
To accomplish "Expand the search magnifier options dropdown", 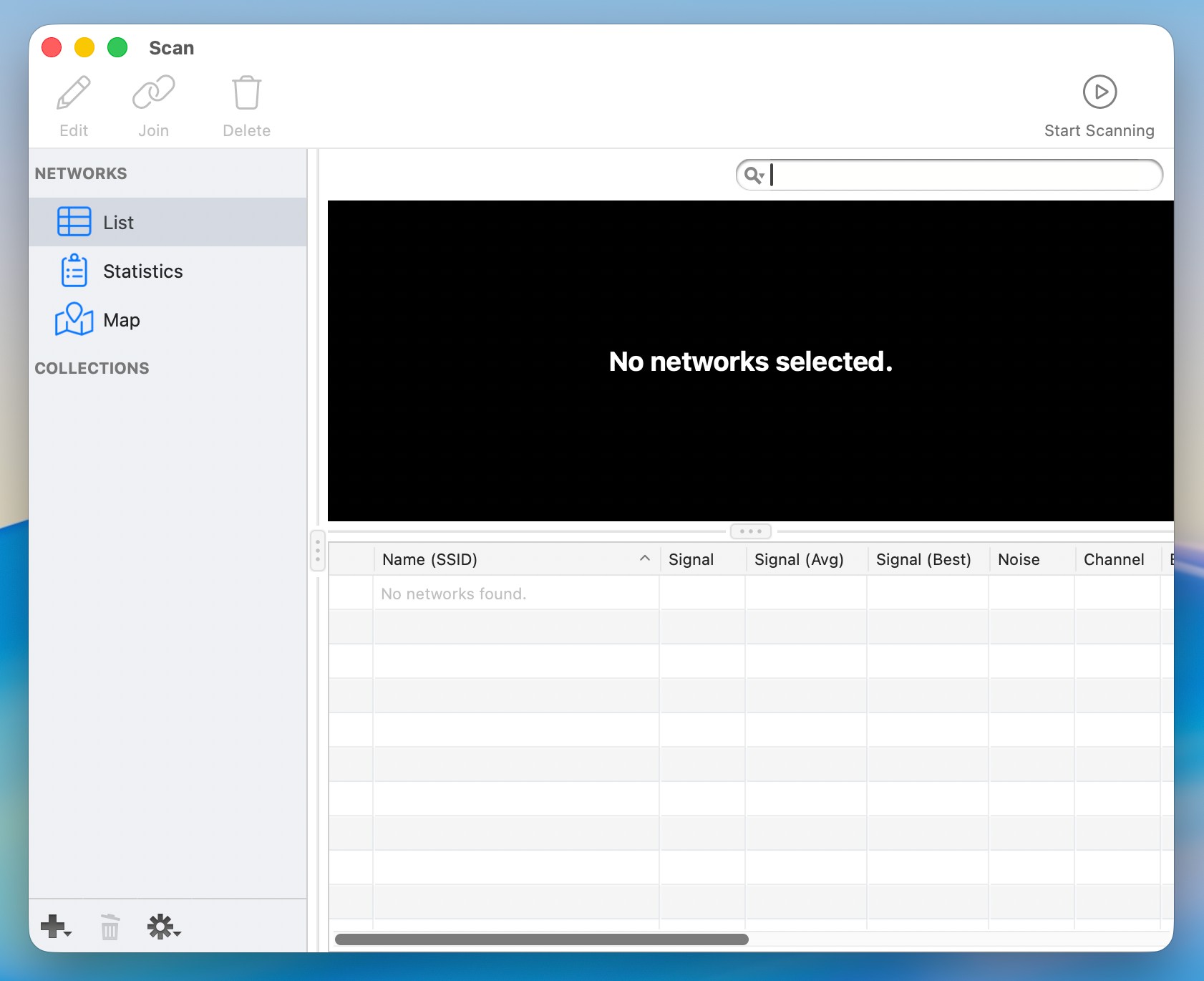I will [x=754, y=175].
